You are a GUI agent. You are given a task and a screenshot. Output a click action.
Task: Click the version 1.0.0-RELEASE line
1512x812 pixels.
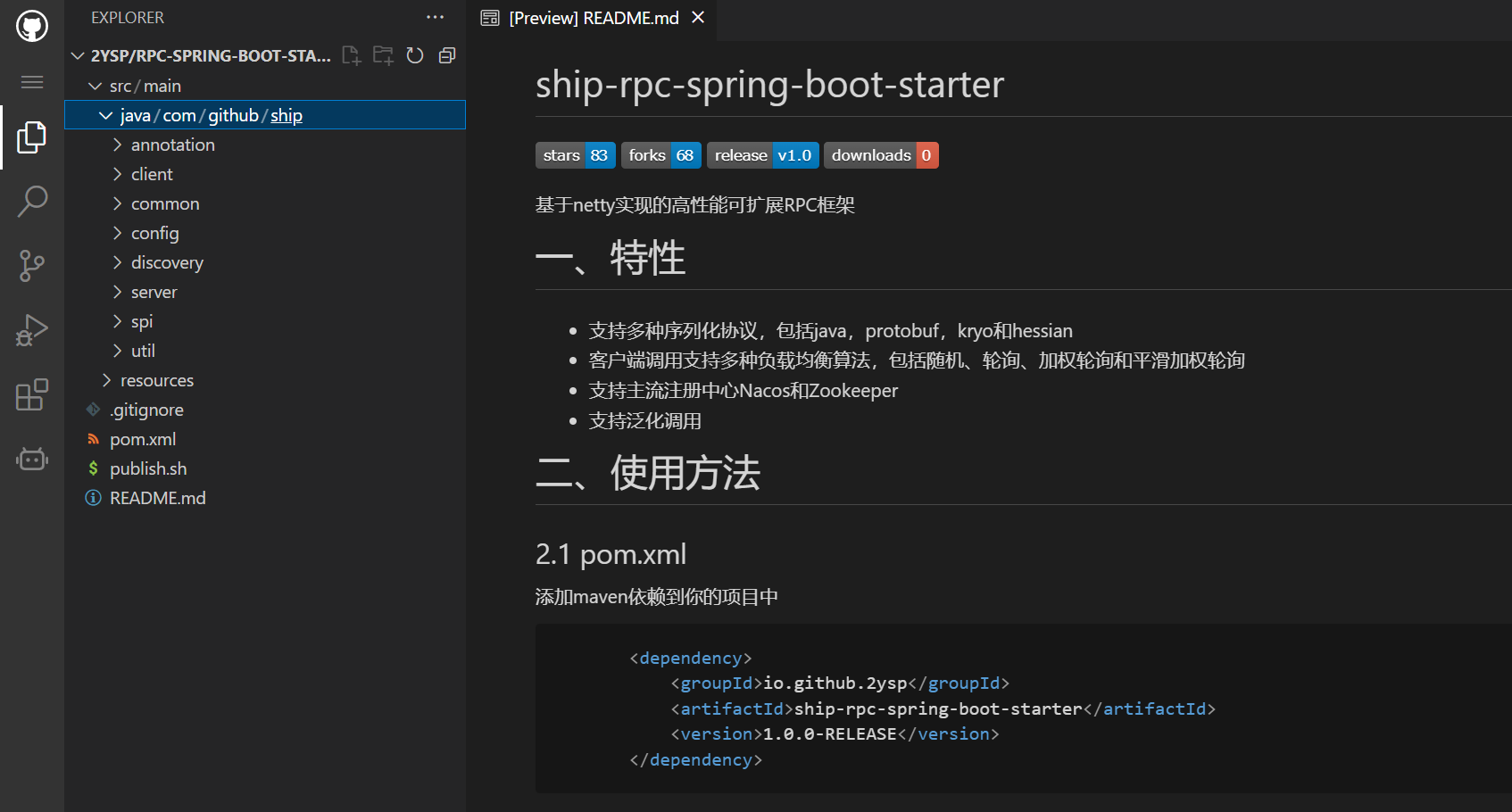835,733
